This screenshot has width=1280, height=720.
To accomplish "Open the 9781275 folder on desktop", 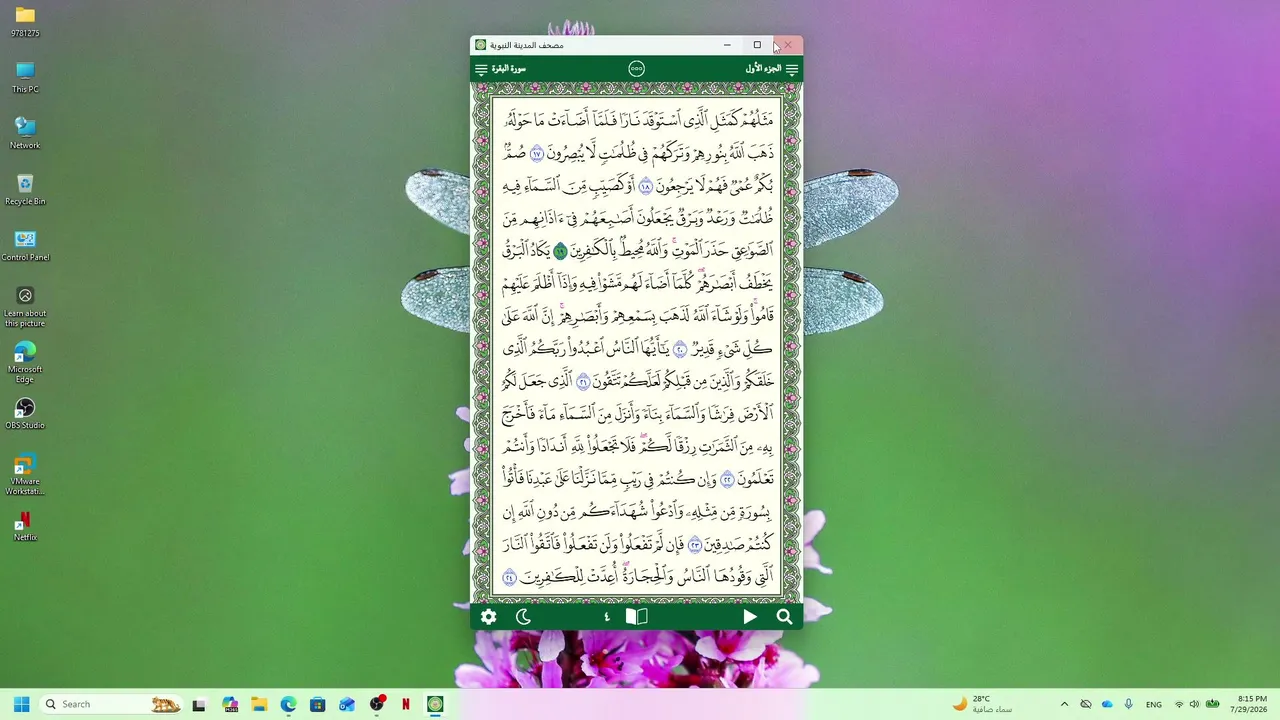I will click(x=25, y=22).
